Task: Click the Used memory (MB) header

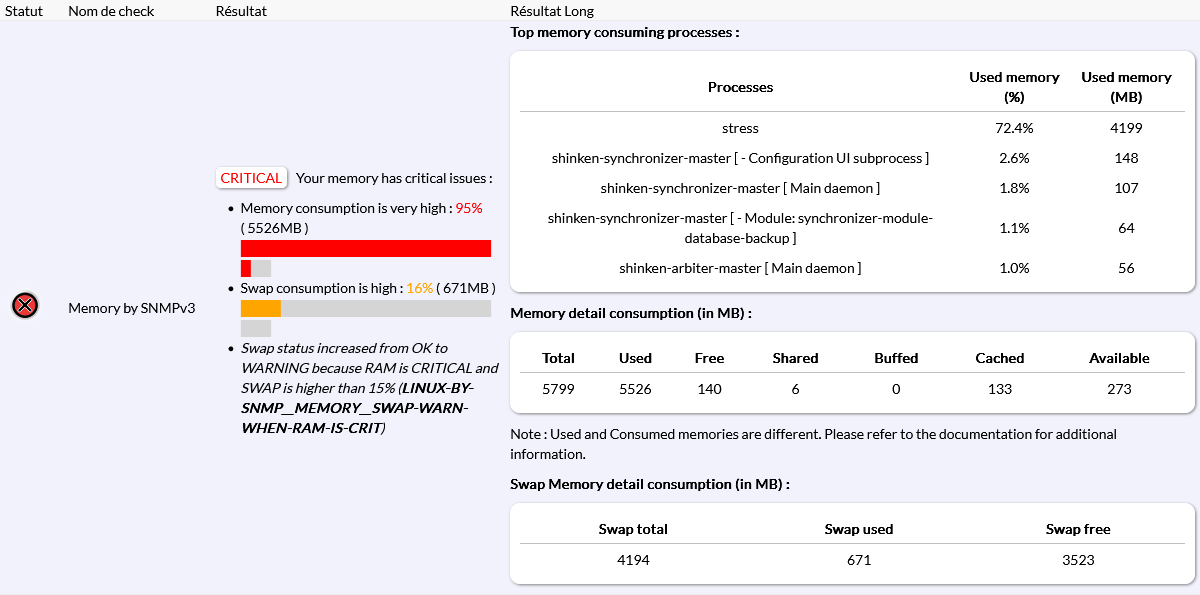Action: 1126,87
